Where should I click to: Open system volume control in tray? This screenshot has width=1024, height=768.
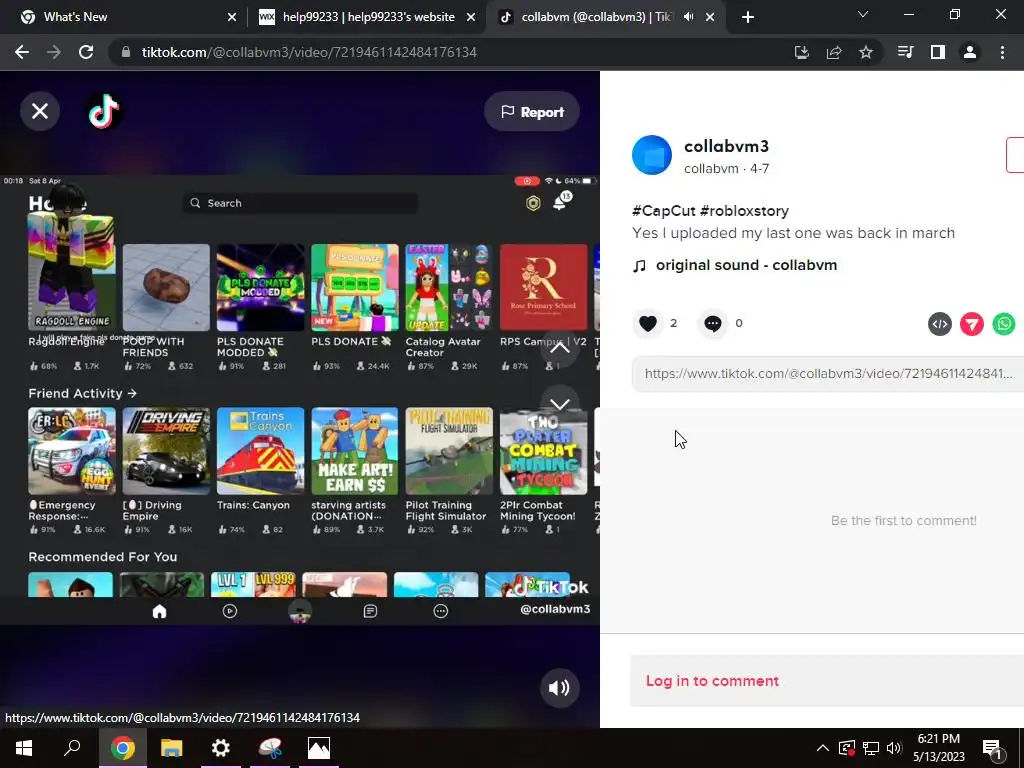895,748
